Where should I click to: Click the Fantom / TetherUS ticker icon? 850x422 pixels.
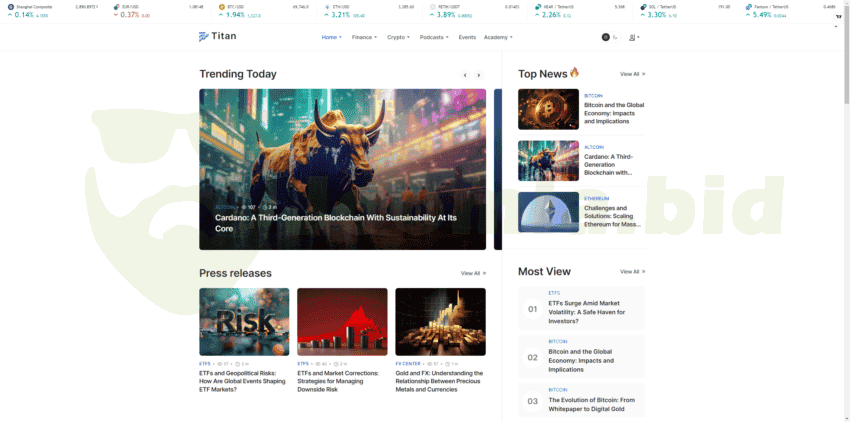(x=749, y=7)
